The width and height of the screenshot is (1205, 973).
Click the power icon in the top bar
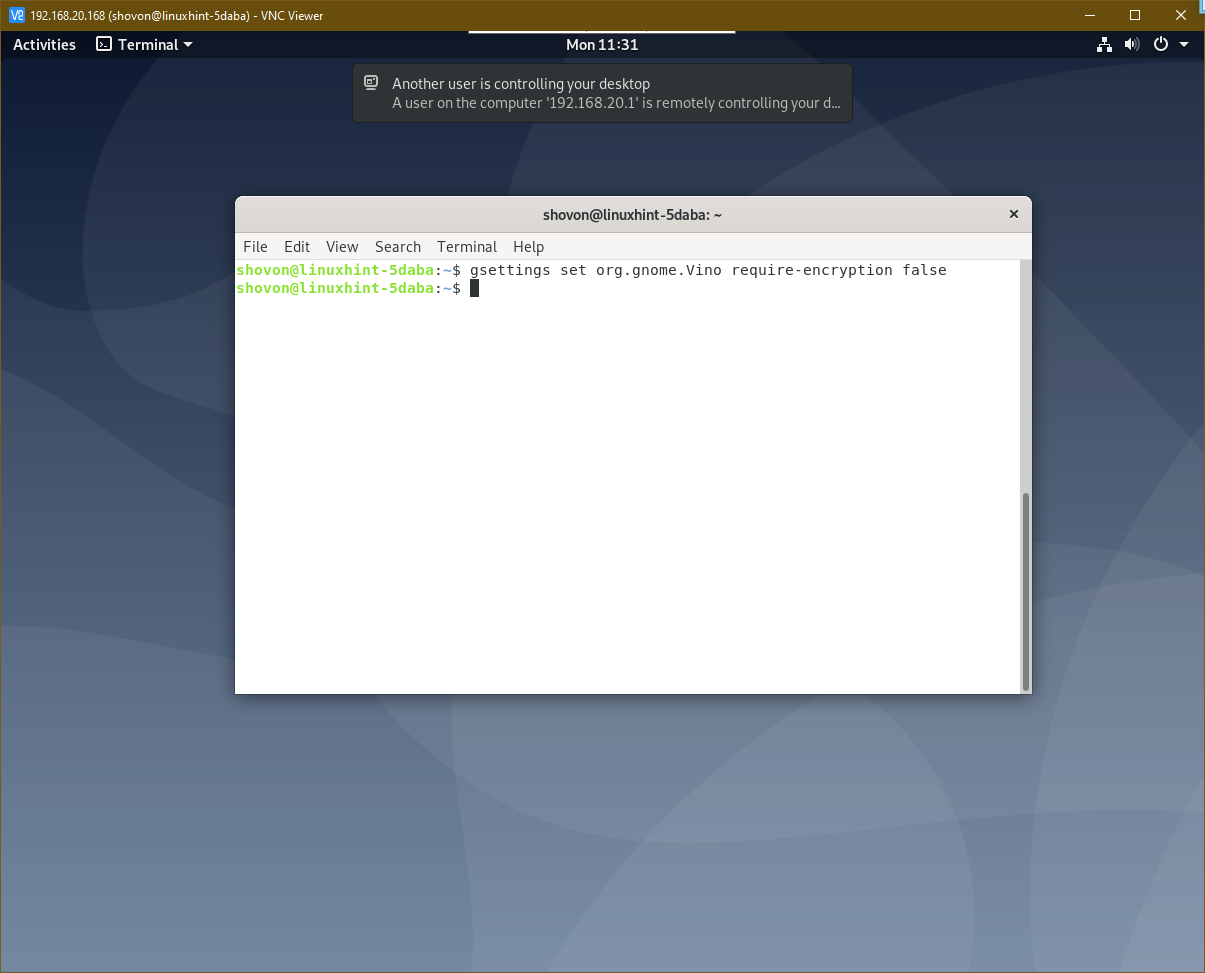tap(1161, 44)
